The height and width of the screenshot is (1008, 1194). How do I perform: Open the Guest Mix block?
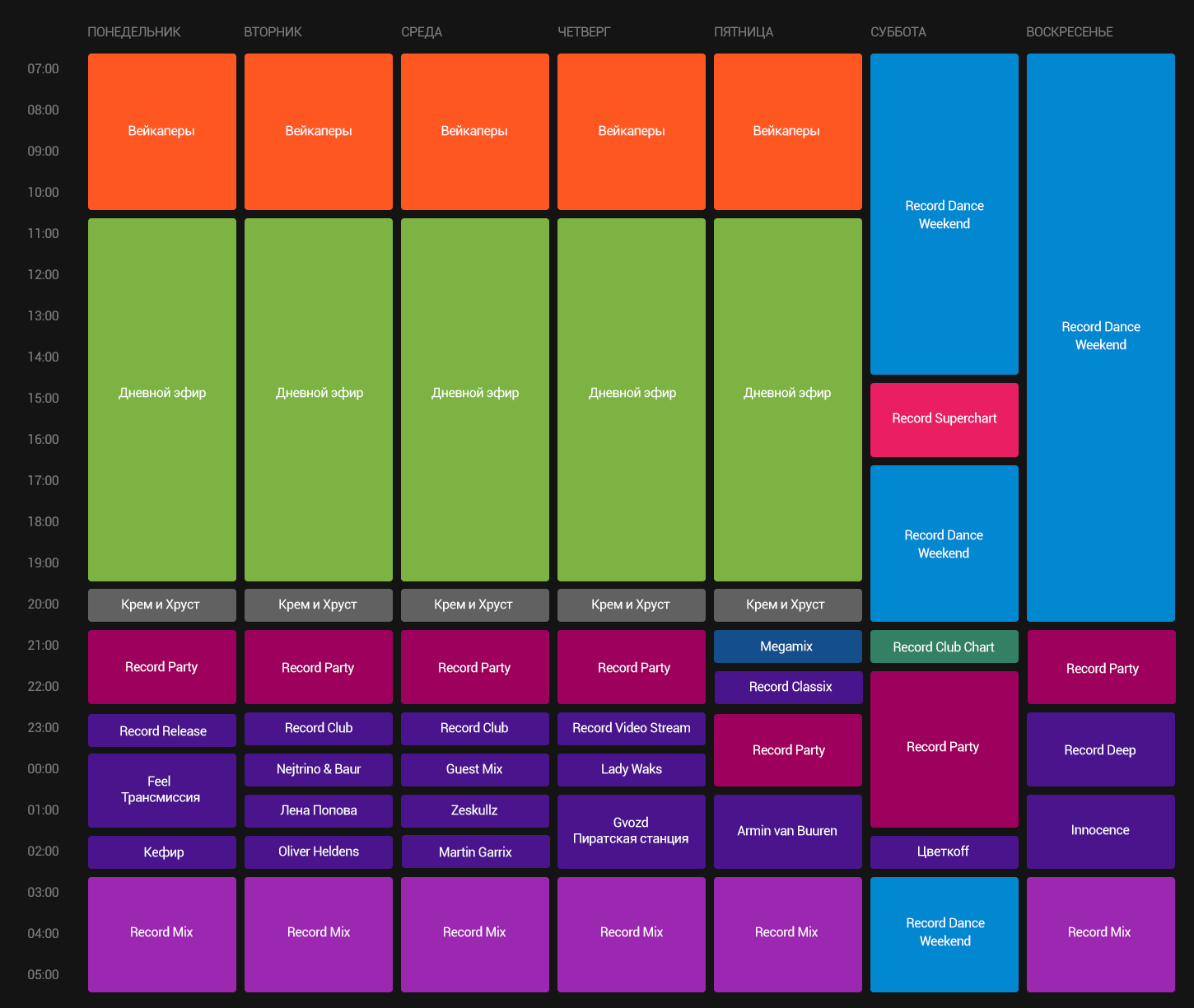click(x=475, y=770)
